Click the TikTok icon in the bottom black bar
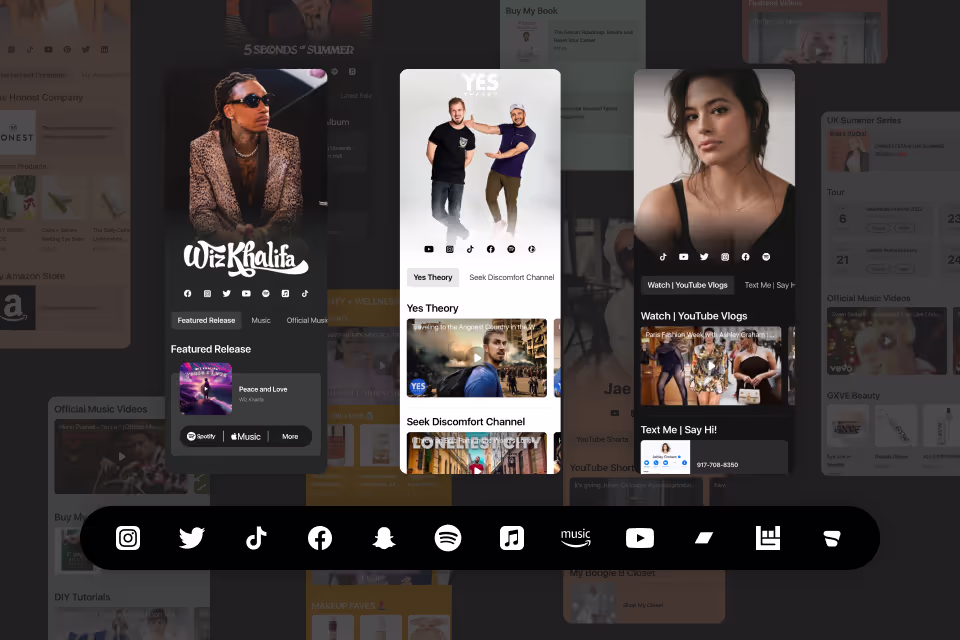The height and width of the screenshot is (640, 960). point(256,538)
